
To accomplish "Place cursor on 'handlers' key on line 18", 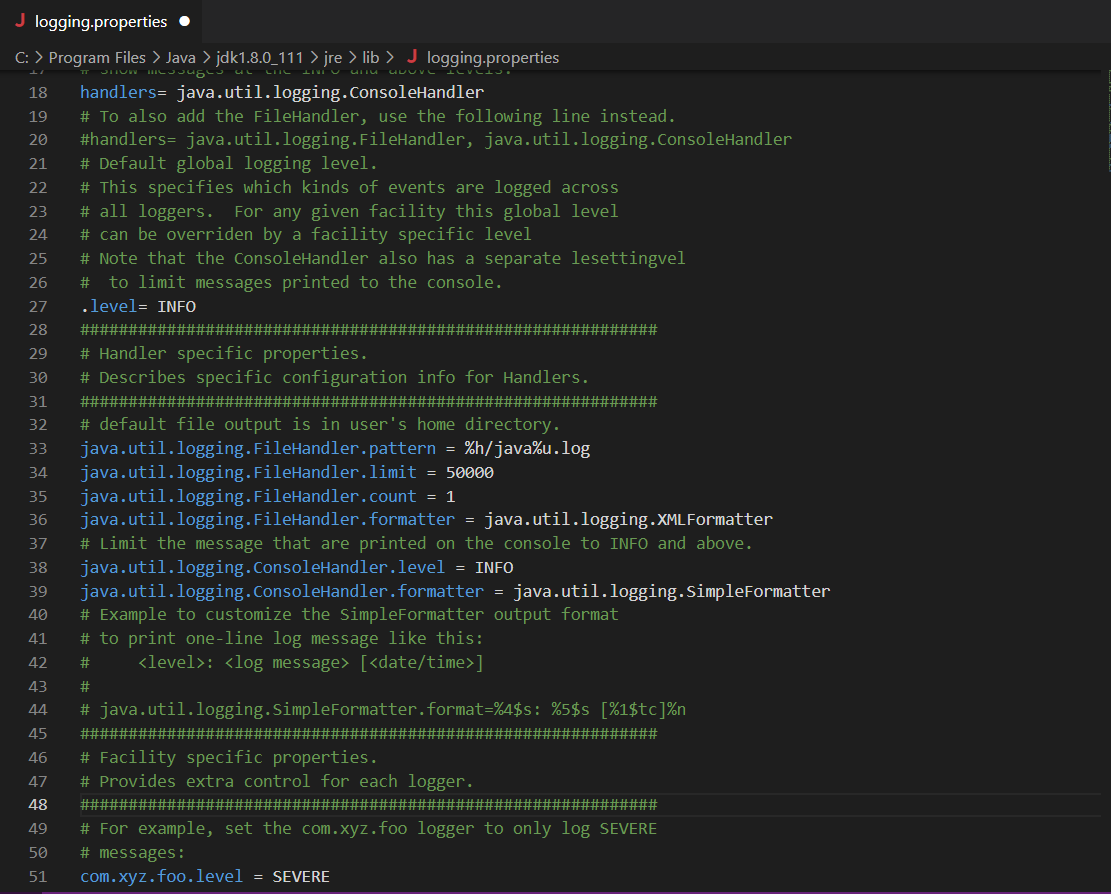I will click(118, 92).
